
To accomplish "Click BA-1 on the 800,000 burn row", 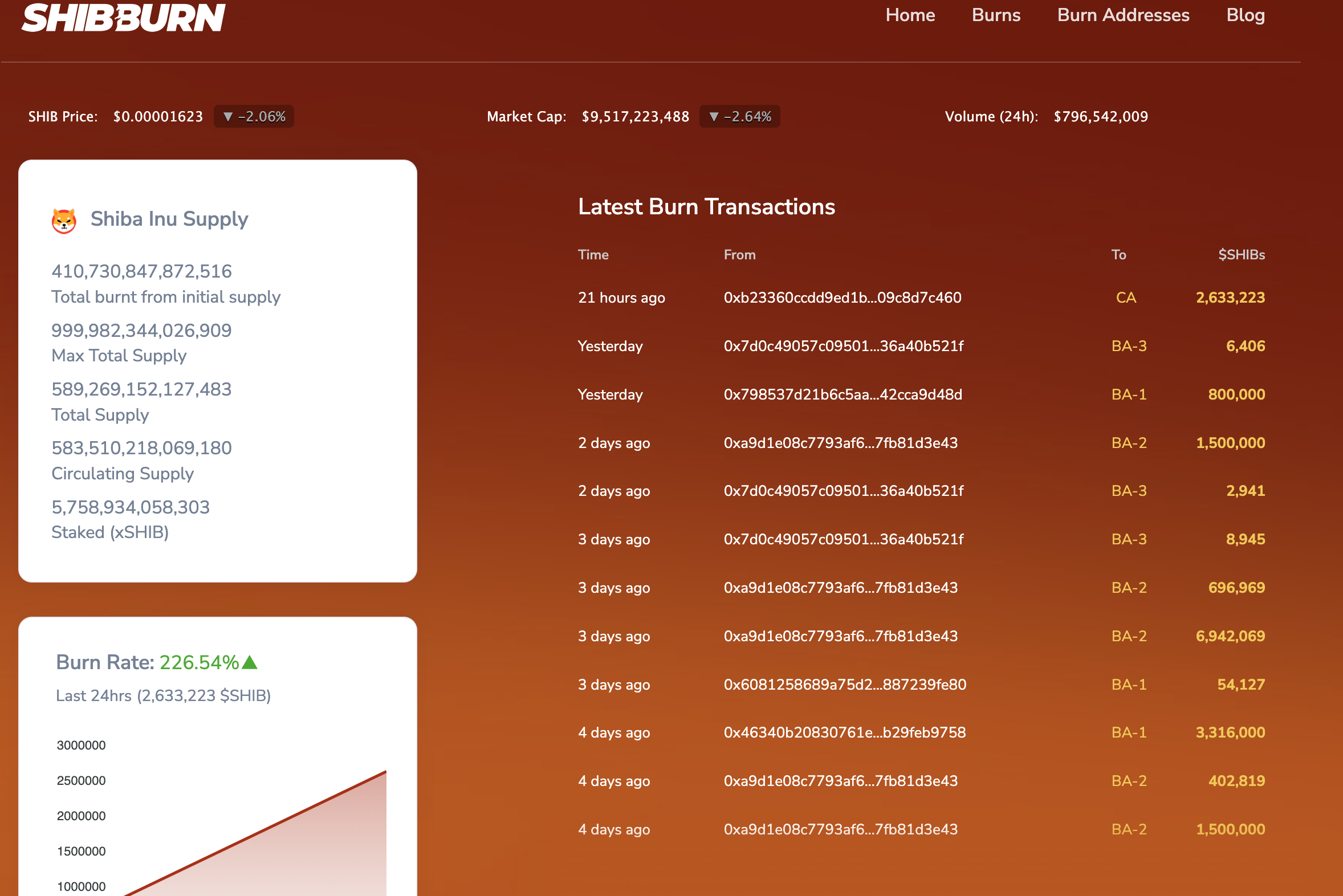I will [x=1129, y=394].
